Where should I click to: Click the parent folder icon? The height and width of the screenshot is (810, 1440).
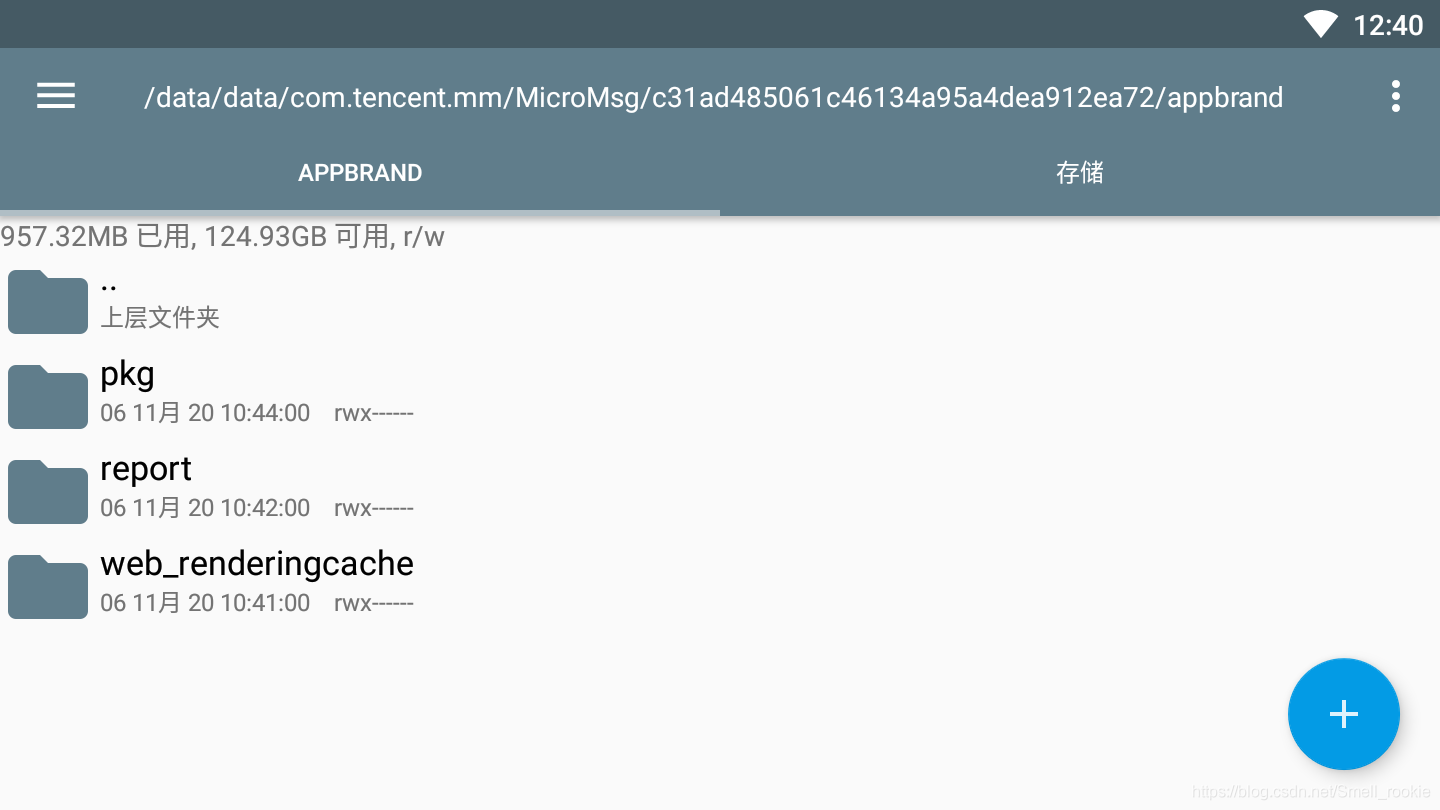(47, 302)
